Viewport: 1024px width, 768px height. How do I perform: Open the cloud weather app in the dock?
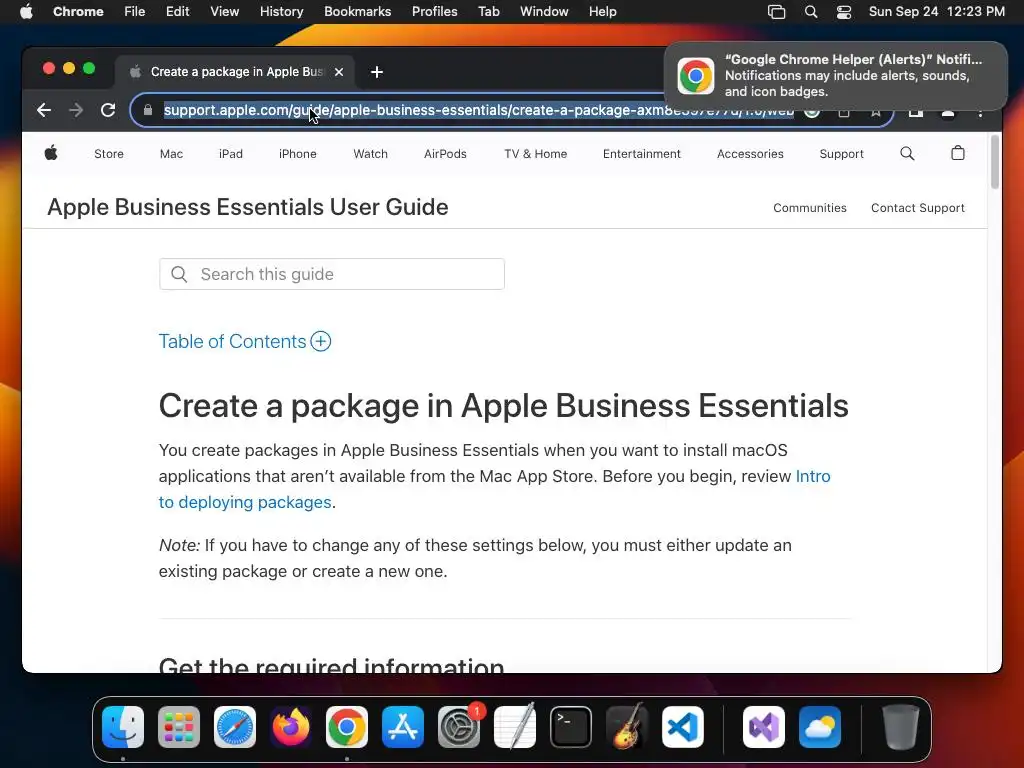point(820,727)
